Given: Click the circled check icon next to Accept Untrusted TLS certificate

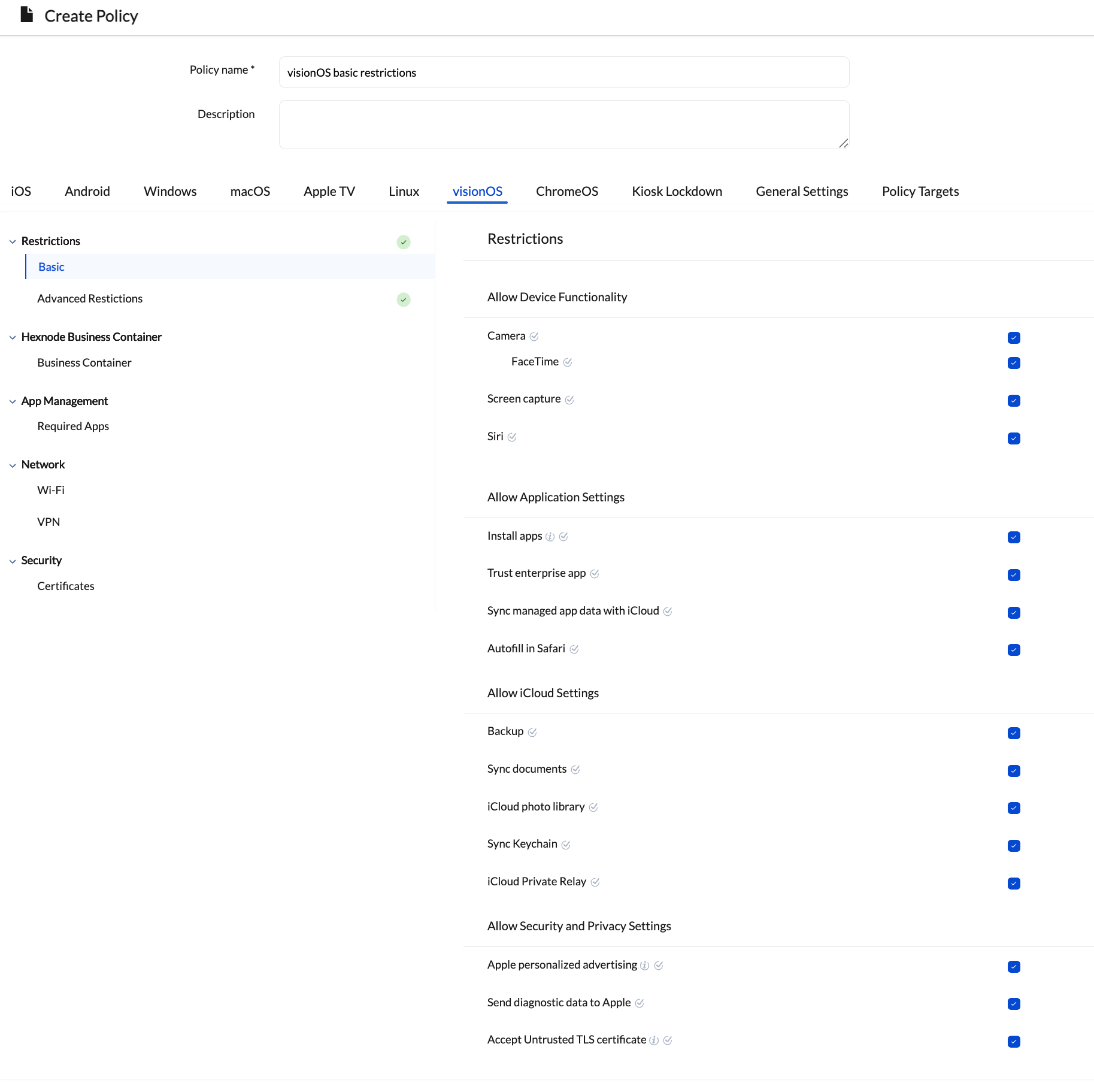Looking at the screenshot, I should 668,1040.
